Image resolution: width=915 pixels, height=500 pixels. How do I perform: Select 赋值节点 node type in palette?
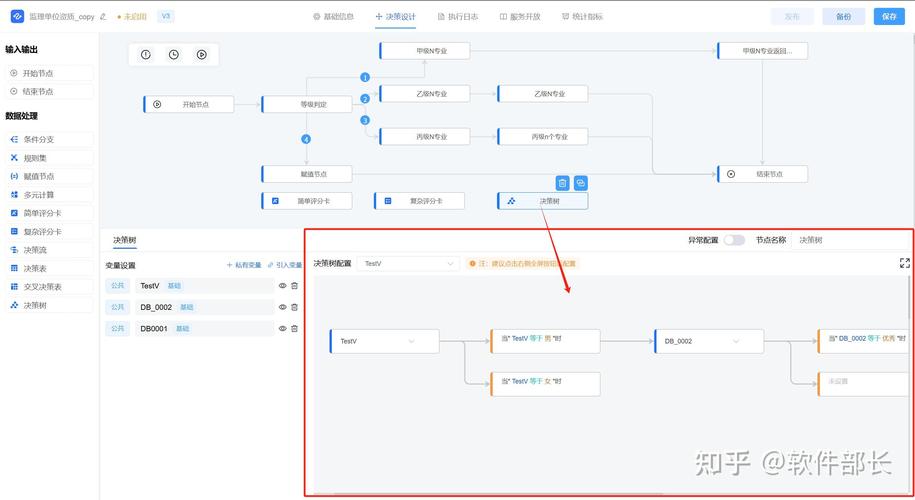coord(50,176)
